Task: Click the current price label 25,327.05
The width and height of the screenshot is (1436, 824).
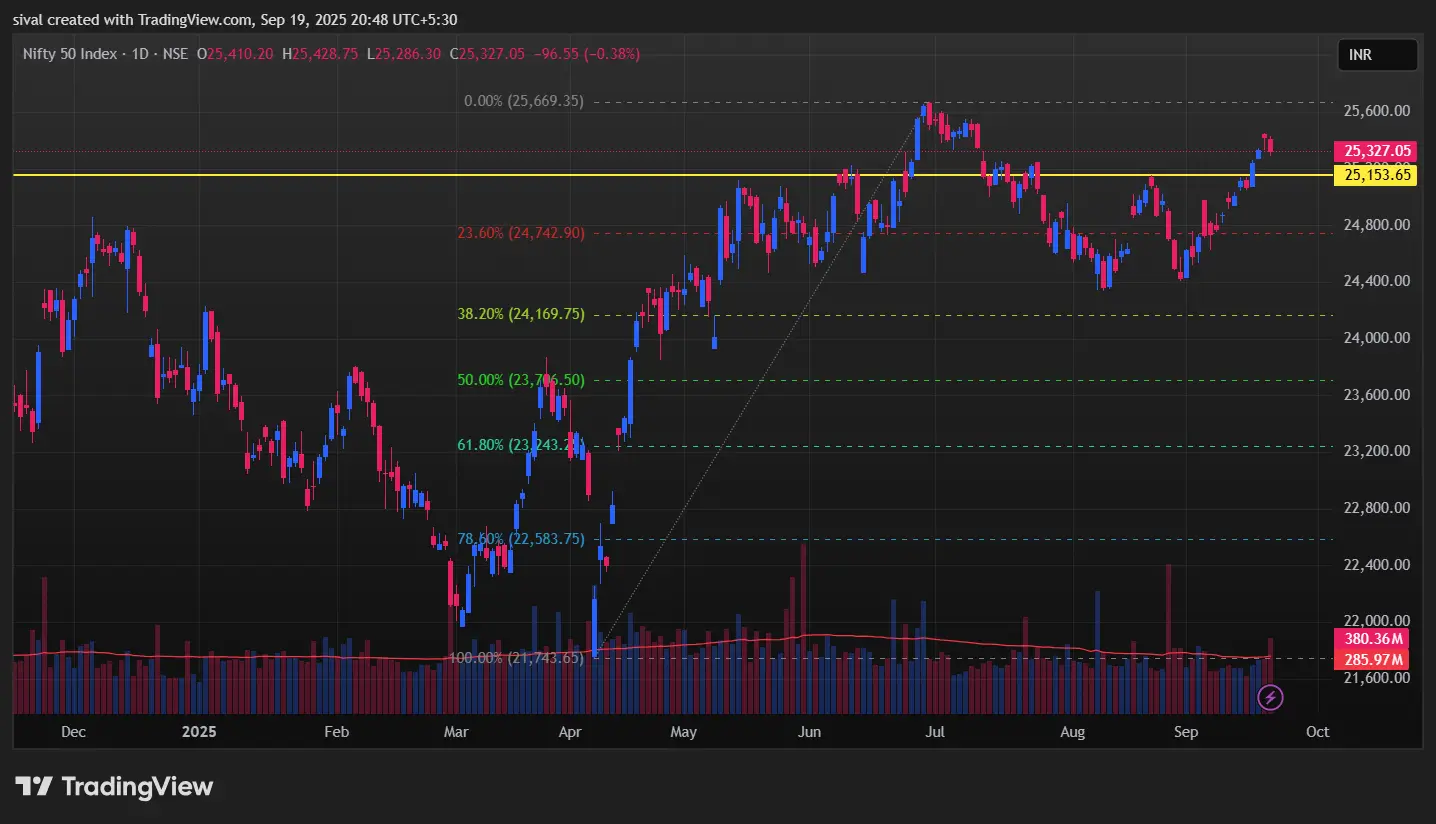Action: [x=1377, y=151]
